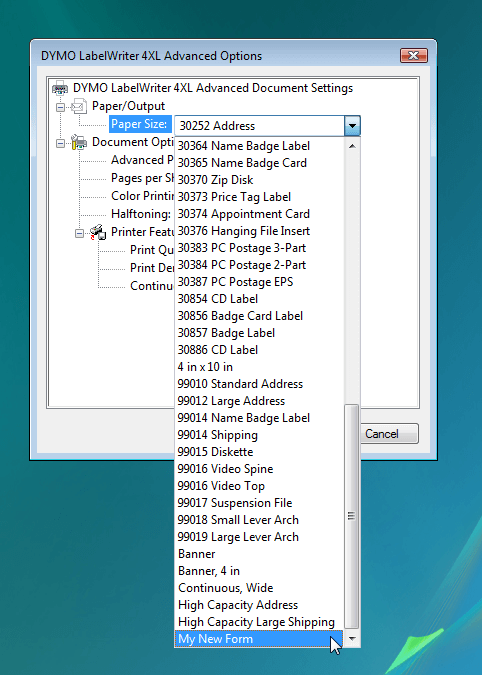Pick 30854 CD Label
The image size is (482, 675).
(x=259, y=299)
